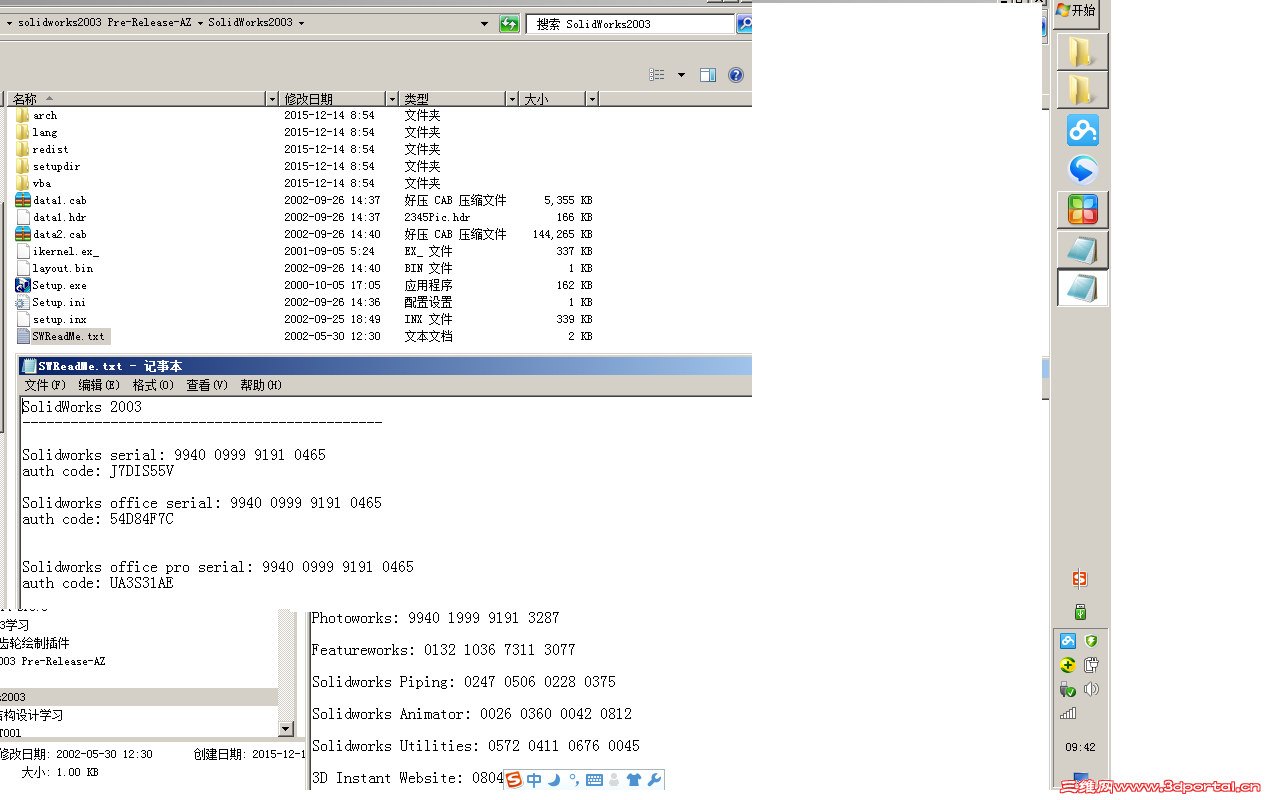Toggle the Sogou punctuation mode icon
The height and width of the screenshot is (800, 1280).
pyautogui.click(x=574, y=779)
